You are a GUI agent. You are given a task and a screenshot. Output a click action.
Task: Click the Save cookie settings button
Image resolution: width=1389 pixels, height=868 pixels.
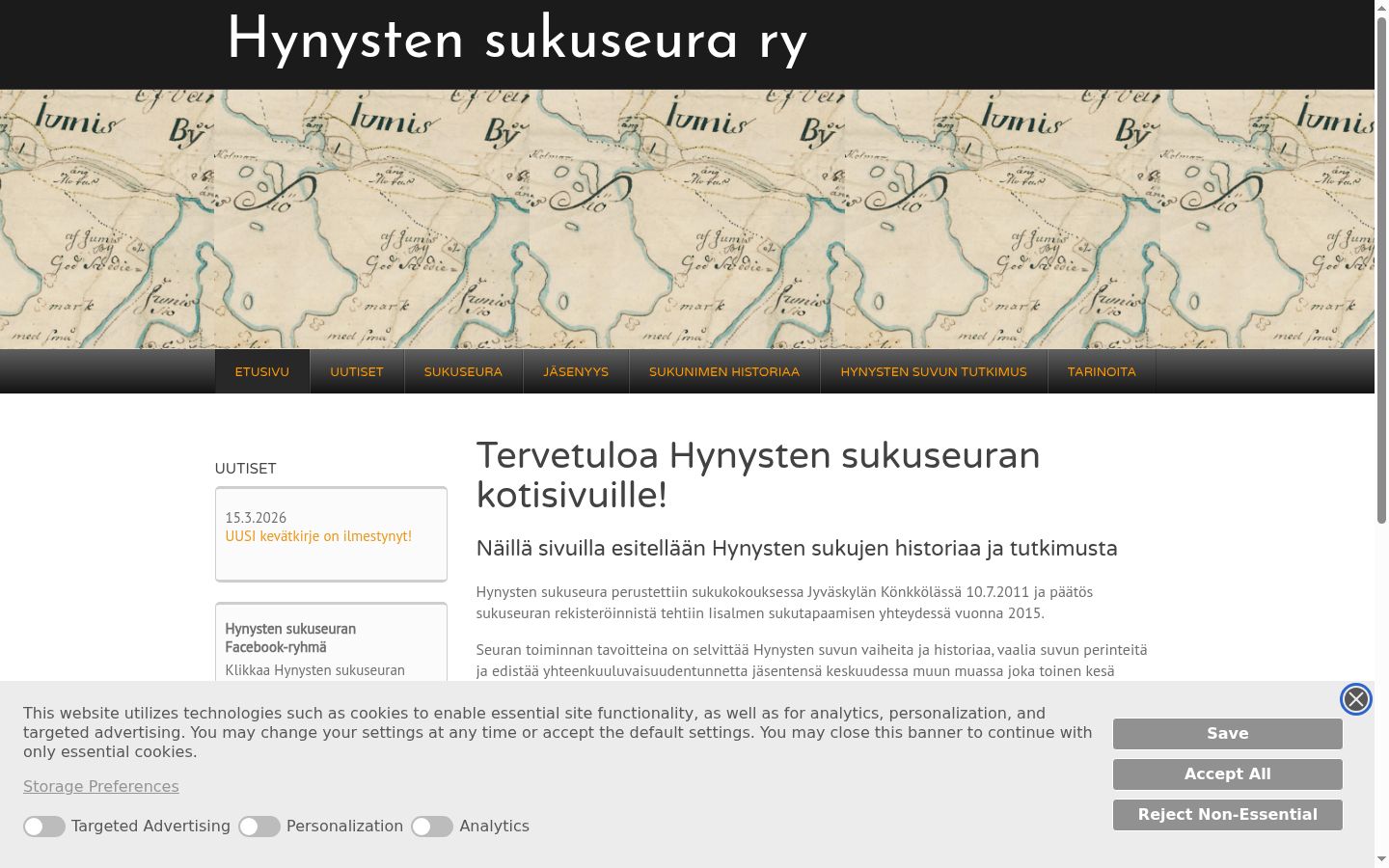coord(1228,734)
